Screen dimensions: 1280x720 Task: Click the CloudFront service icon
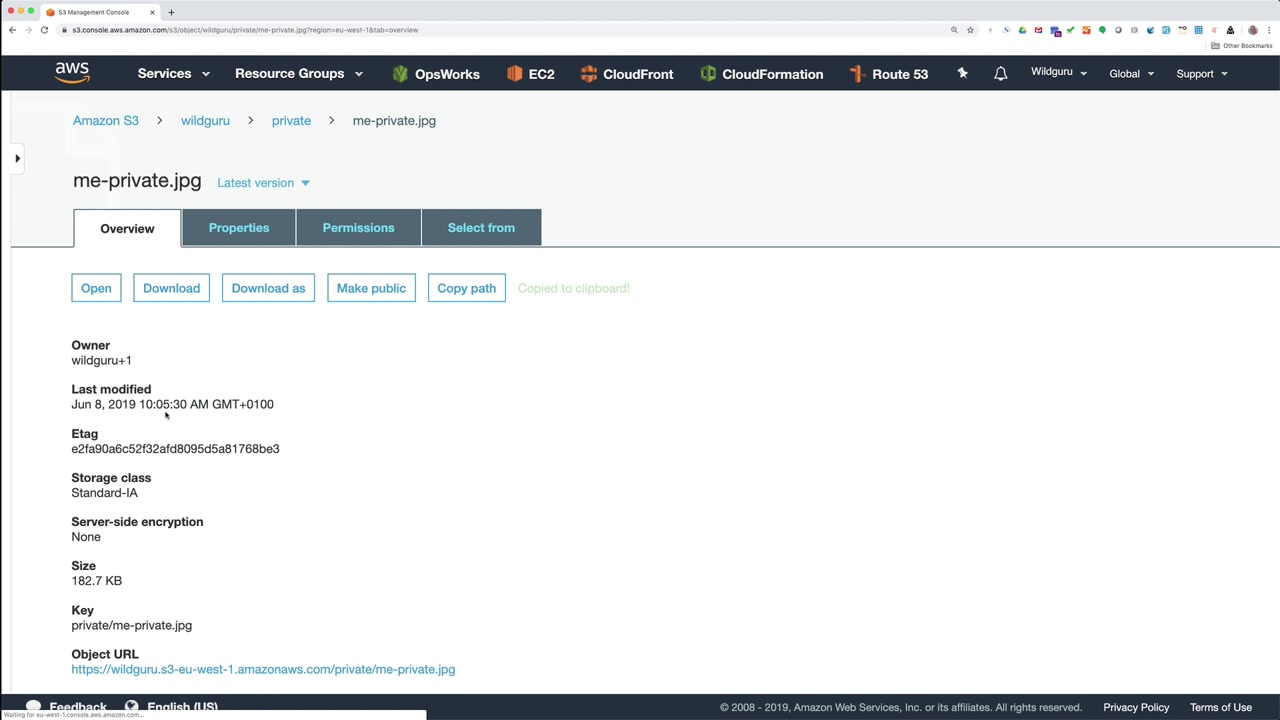(x=589, y=74)
